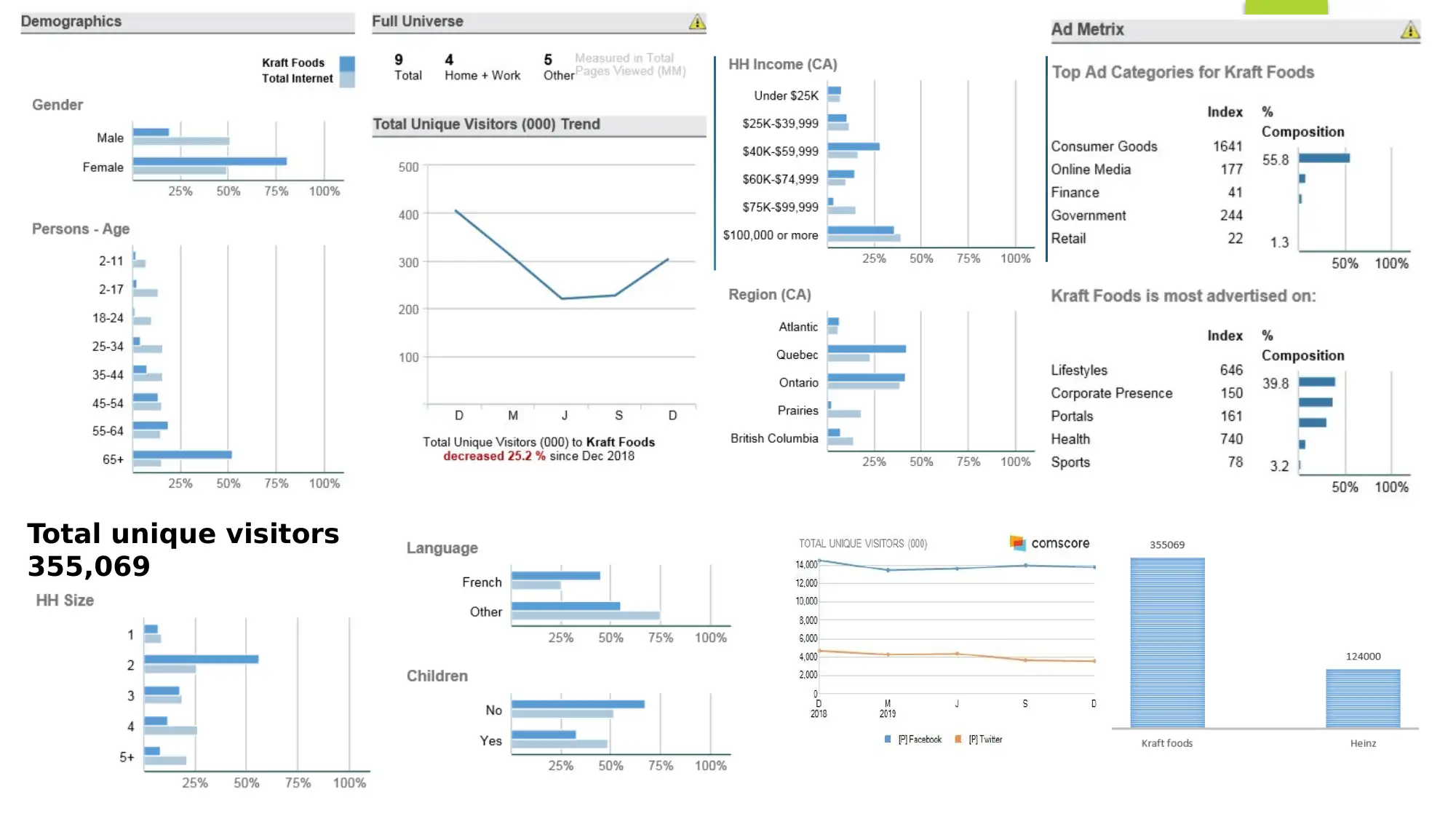Click the 65+ age group bar
1456x819 pixels.
pos(182,454)
